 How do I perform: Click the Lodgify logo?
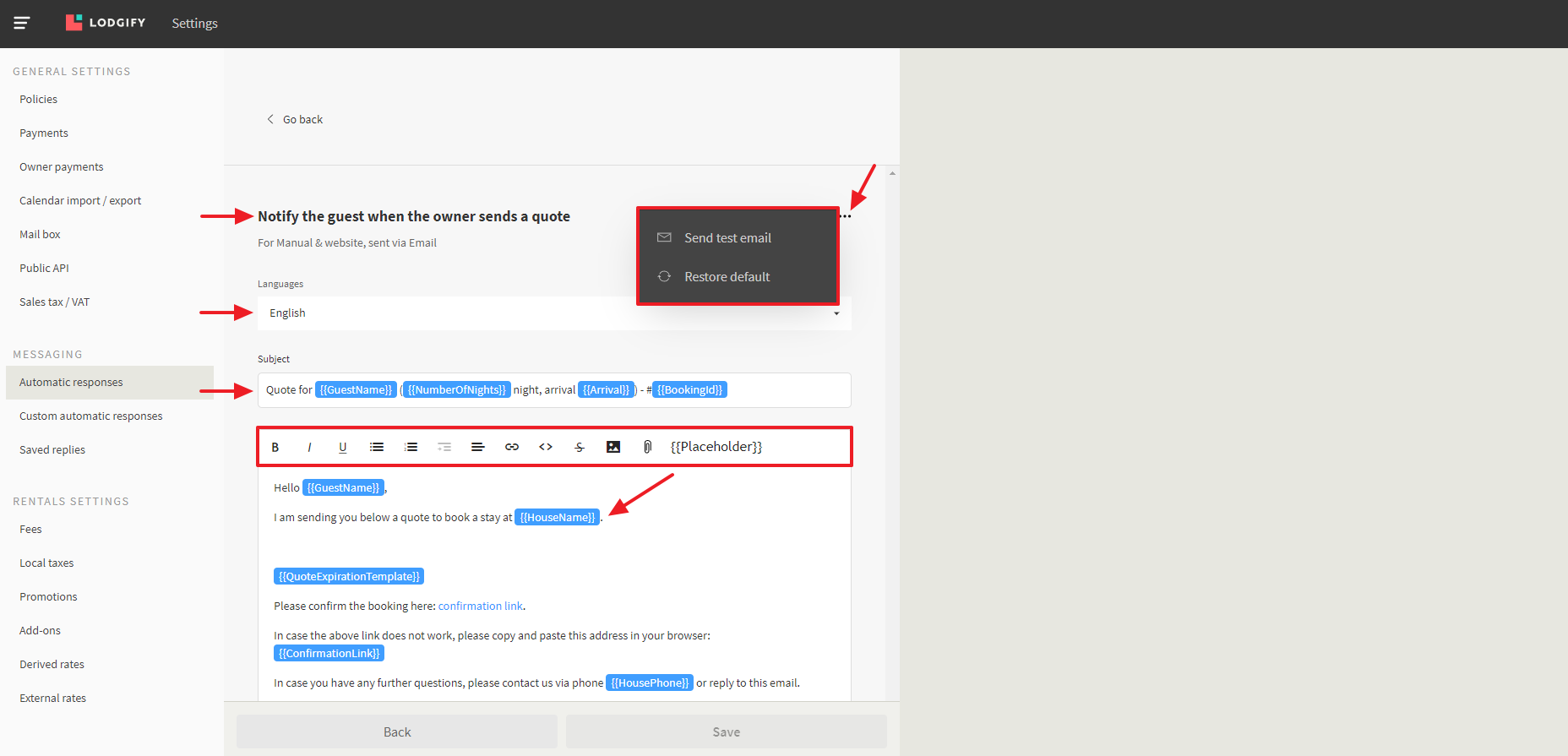106,23
